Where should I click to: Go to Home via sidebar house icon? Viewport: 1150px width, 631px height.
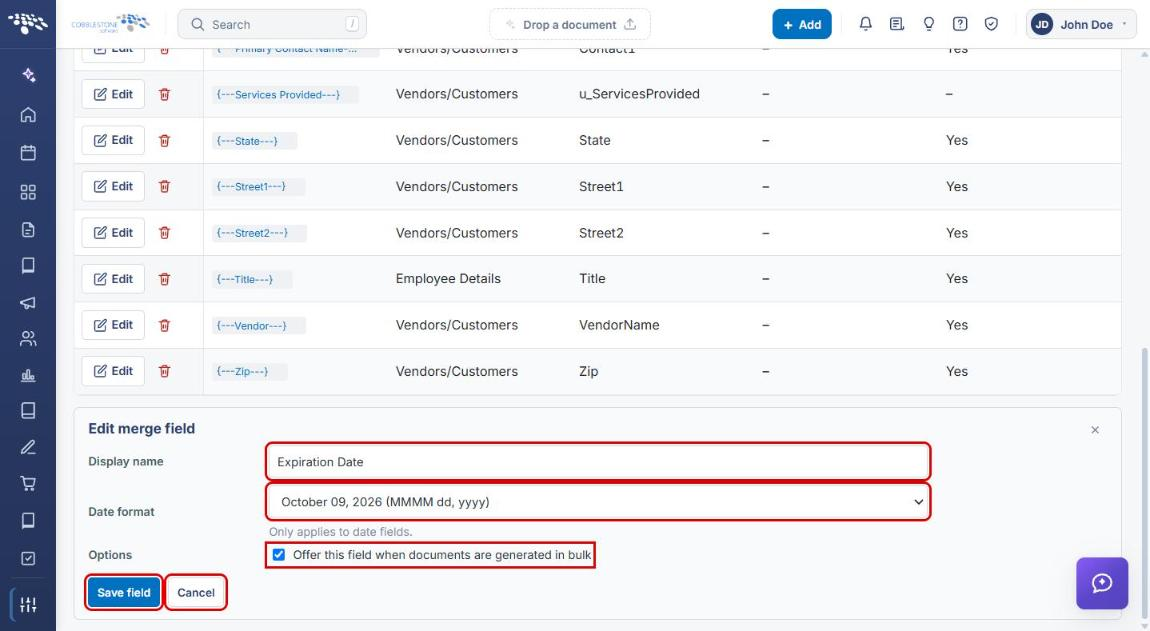click(28, 114)
